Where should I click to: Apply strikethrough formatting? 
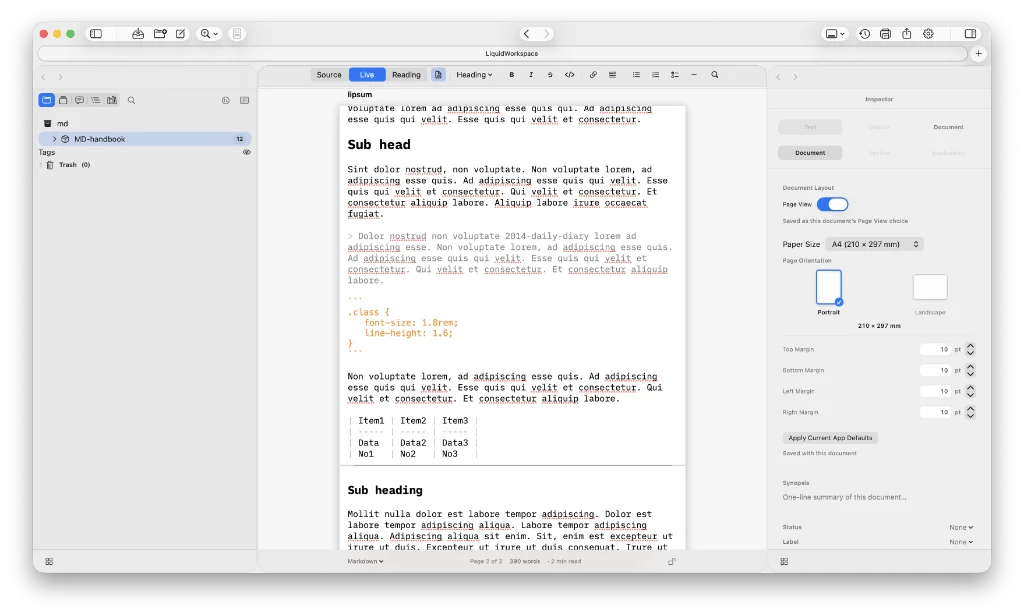[x=550, y=75]
